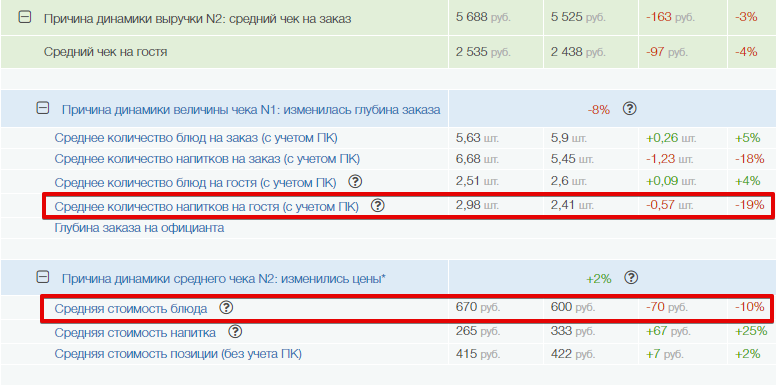
Task: Select the '-97 руб.' cell
Action: [x=667, y=51]
